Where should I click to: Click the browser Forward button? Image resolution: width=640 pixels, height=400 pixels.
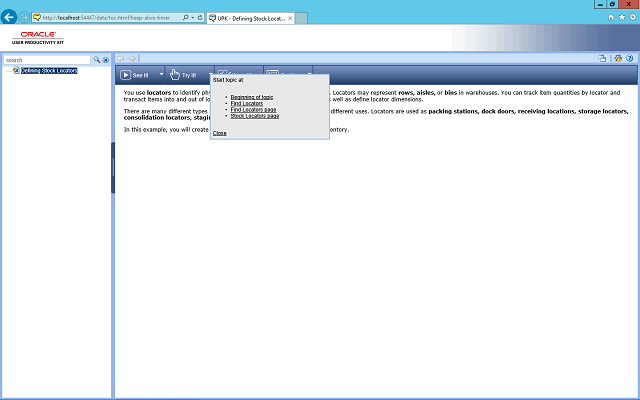[24, 18]
